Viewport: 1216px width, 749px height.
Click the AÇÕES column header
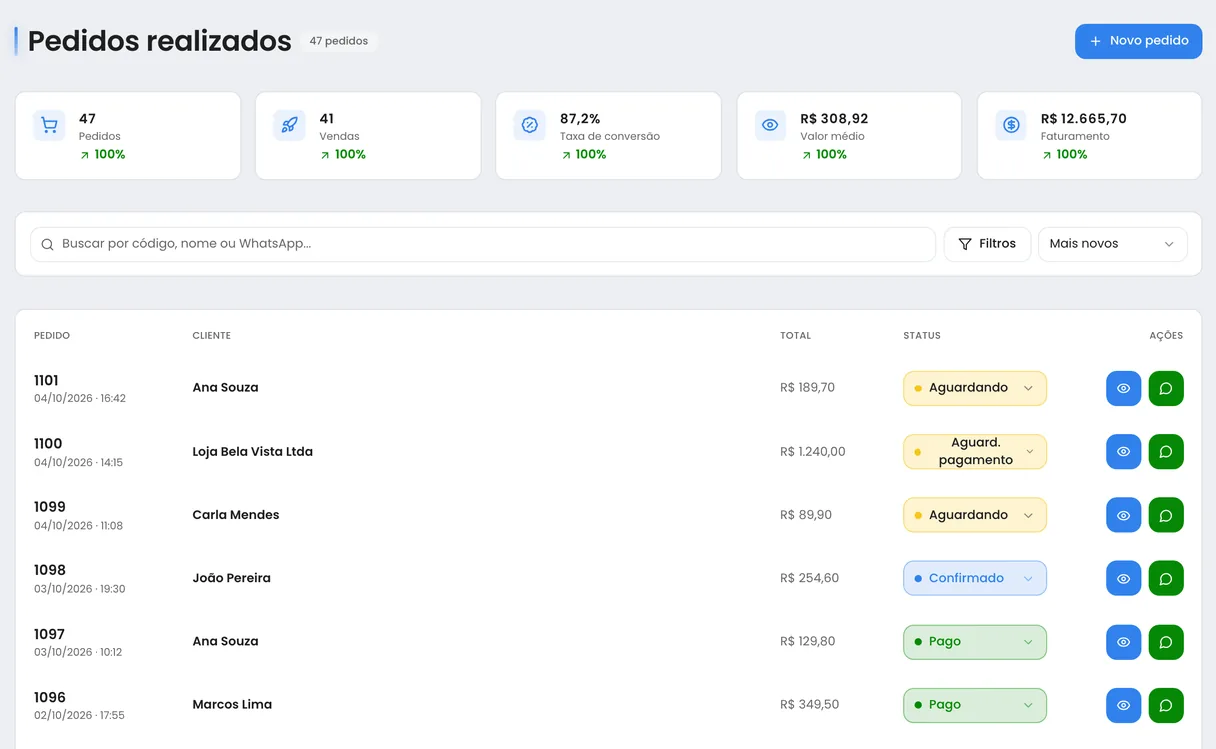[x=1166, y=336]
